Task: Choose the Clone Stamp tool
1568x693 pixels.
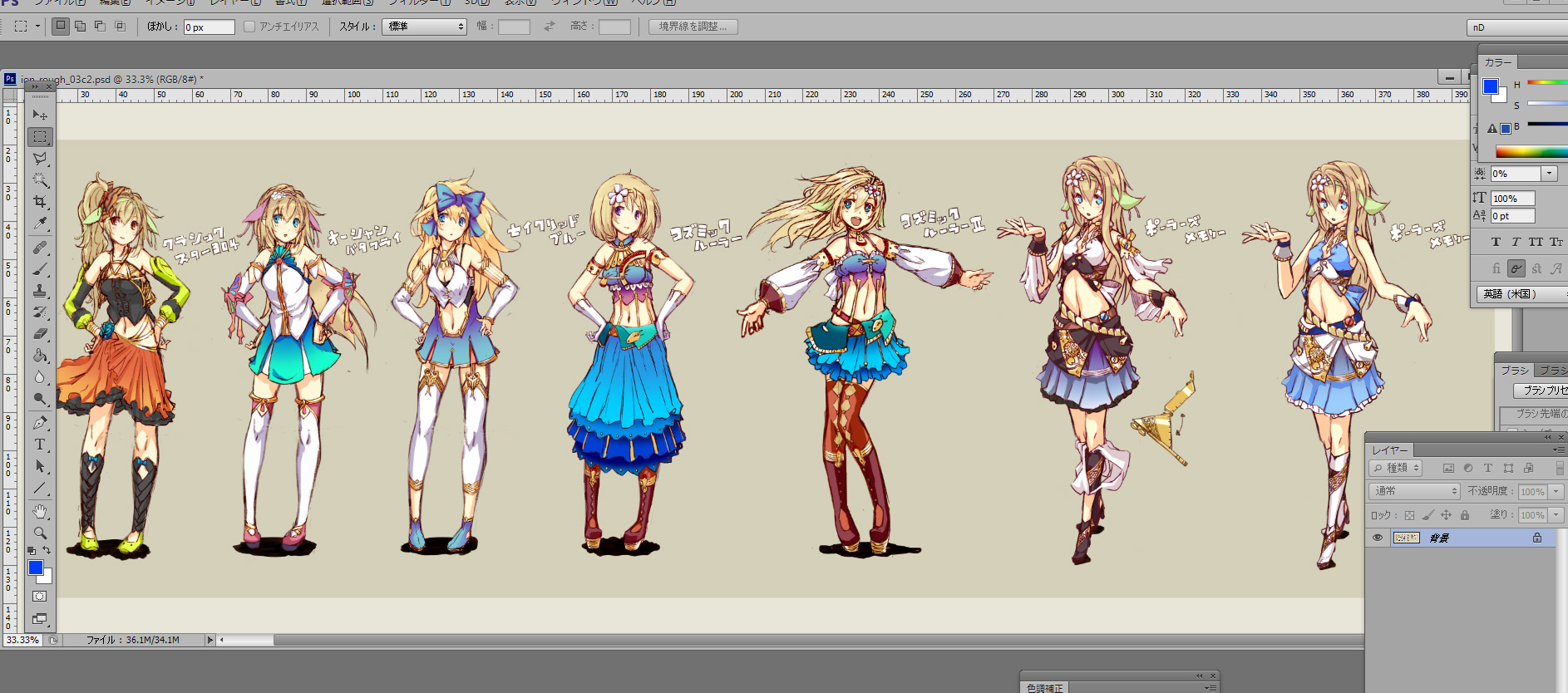Action: click(39, 291)
